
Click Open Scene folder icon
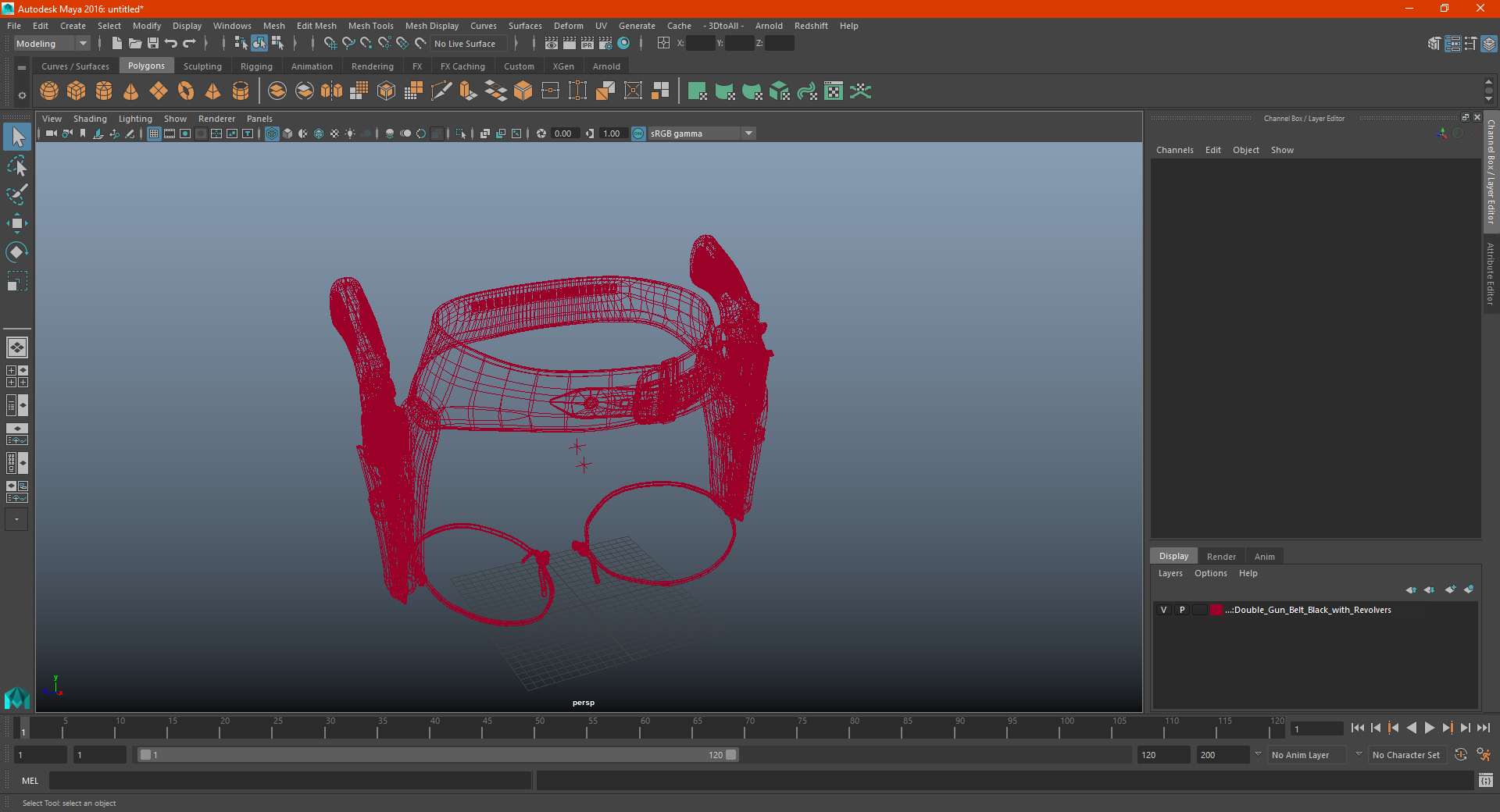135,44
